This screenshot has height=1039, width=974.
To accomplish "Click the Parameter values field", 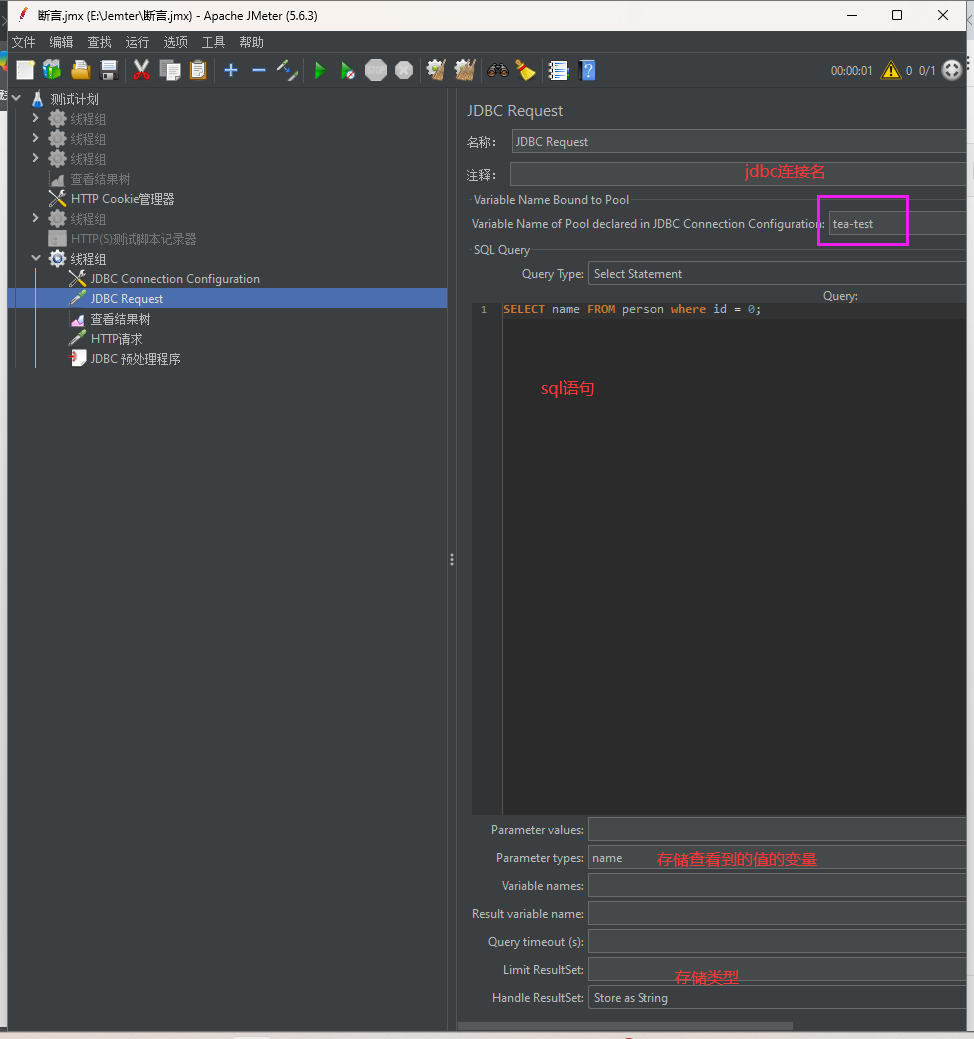I will 777,829.
